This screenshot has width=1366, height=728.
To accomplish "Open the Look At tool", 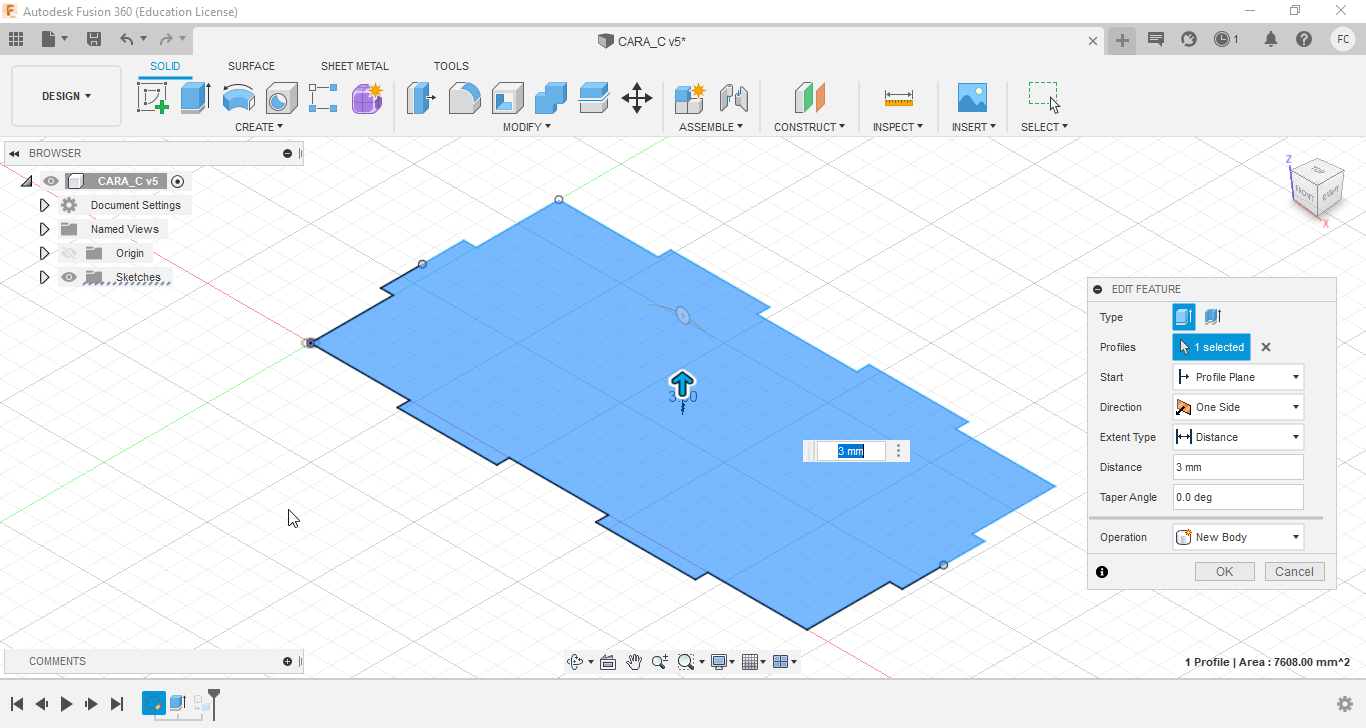I will point(607,661).
